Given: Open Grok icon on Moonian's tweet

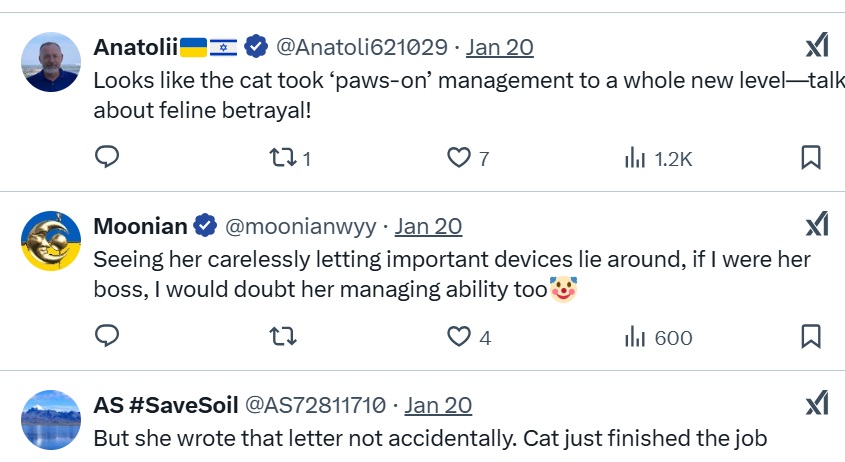Looking at the screenshot, I should click(x=817, y=224).
